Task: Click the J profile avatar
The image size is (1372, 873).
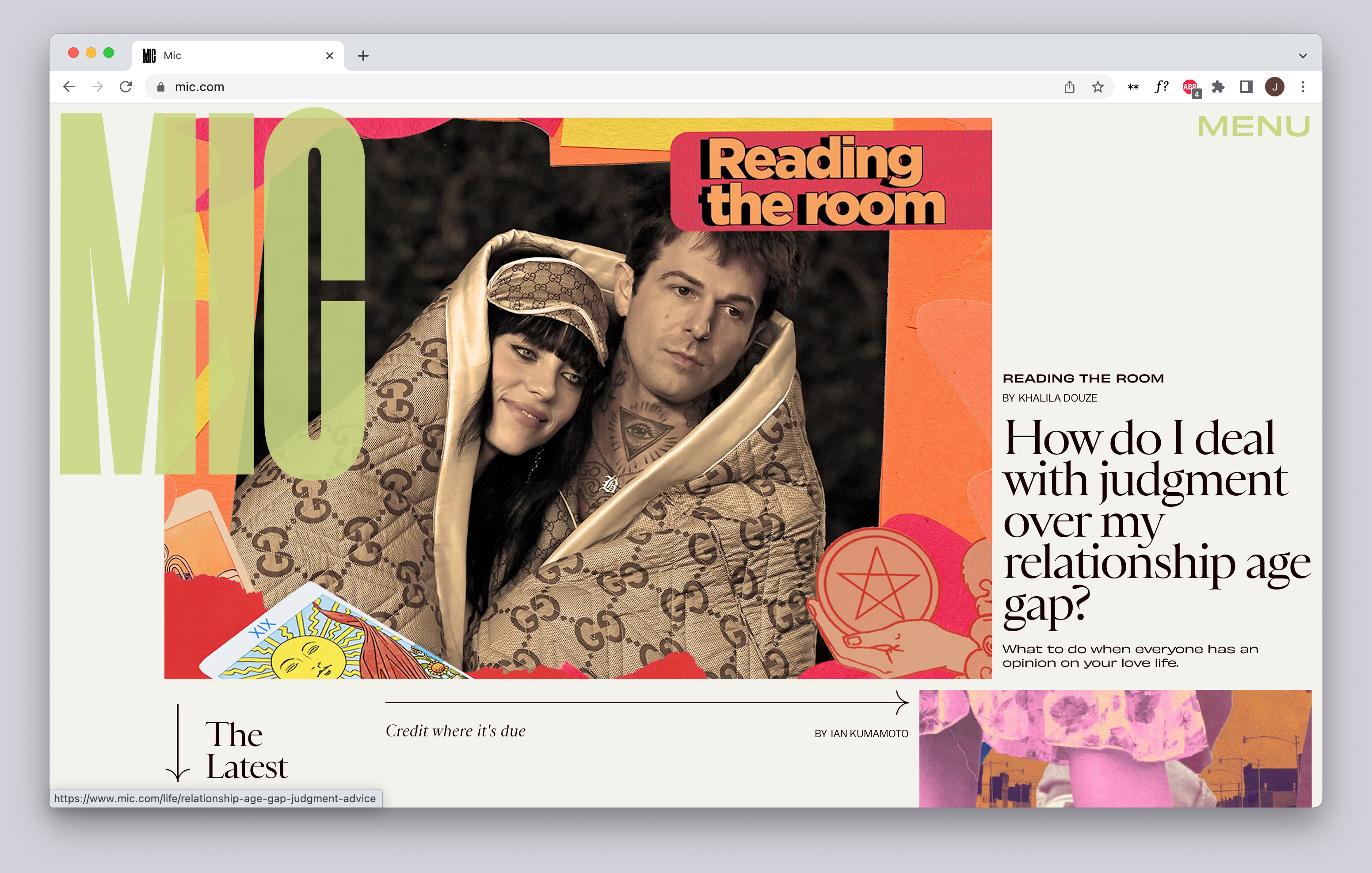Action: 1275,87
